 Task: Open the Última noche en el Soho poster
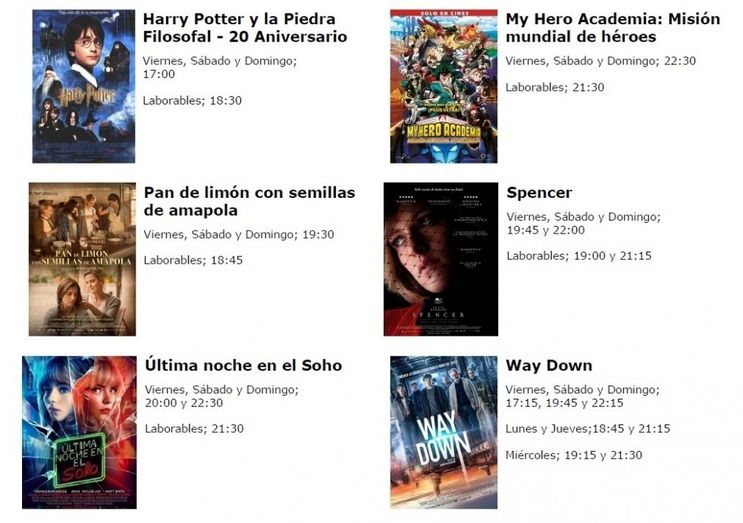(79, 433)
